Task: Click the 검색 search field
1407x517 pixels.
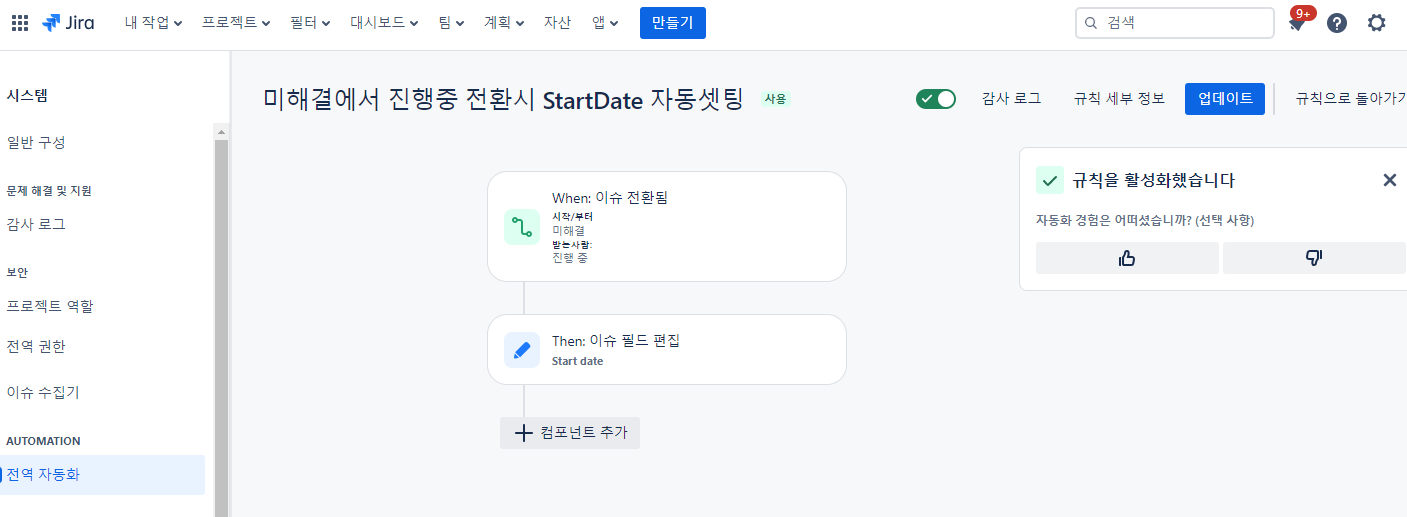Action: pyautogui.click(x=1175, y=23)
